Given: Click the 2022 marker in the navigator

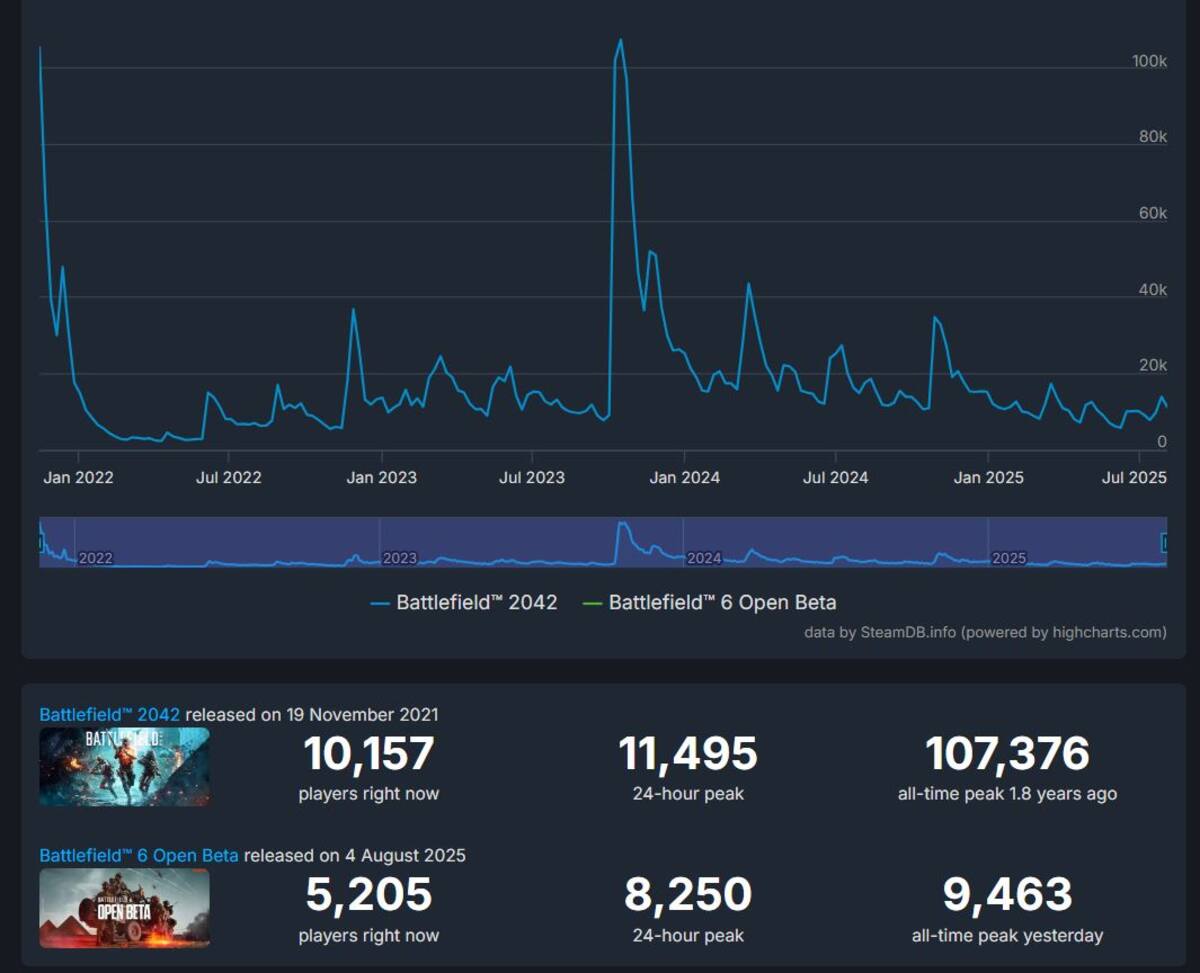Looking at the screenshot, I should coord(95,558).
